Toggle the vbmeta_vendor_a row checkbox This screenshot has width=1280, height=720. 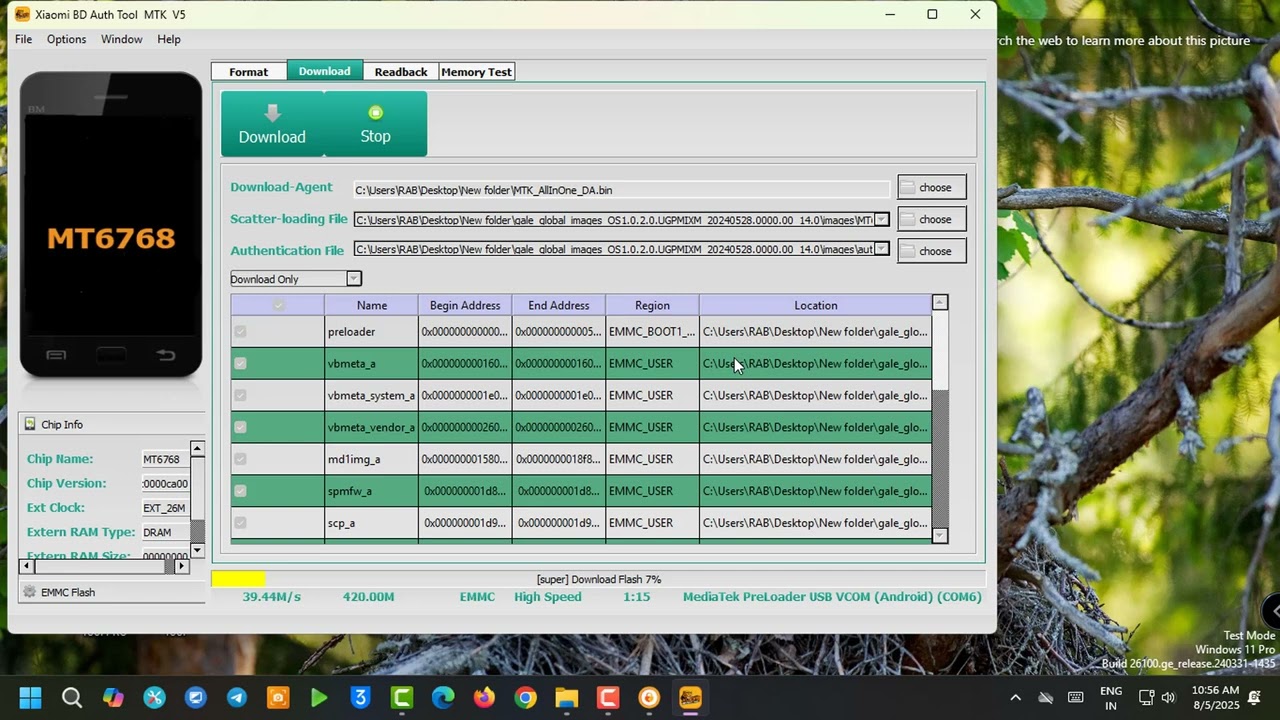[x=240, y=427]
